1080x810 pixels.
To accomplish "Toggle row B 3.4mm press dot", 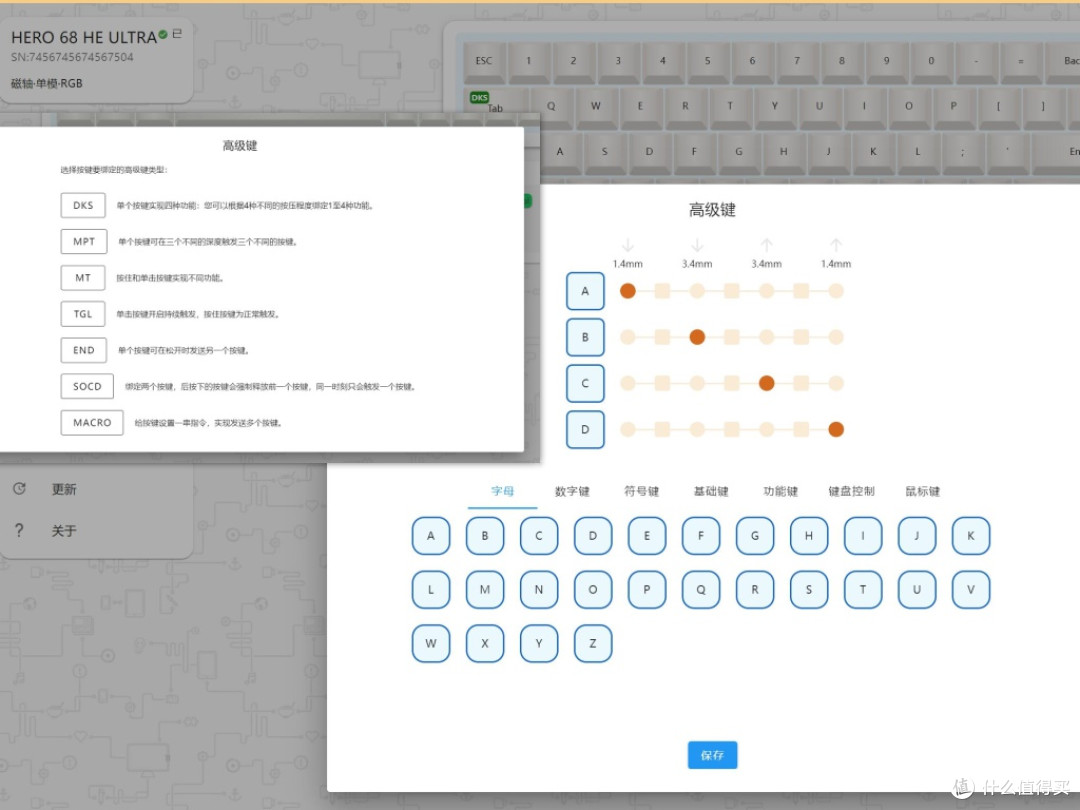I will tap(697, 337).
